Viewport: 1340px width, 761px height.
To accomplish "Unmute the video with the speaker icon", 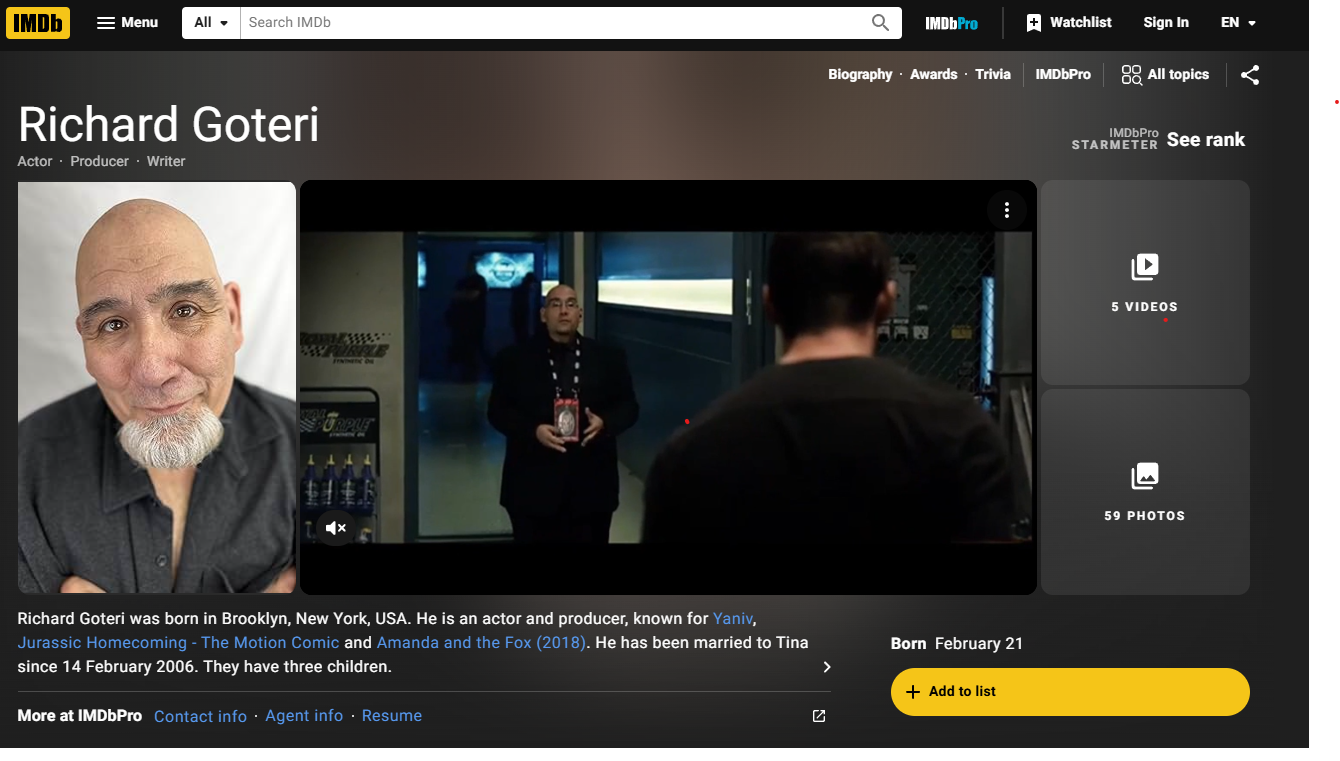I will tap(336, 528).
